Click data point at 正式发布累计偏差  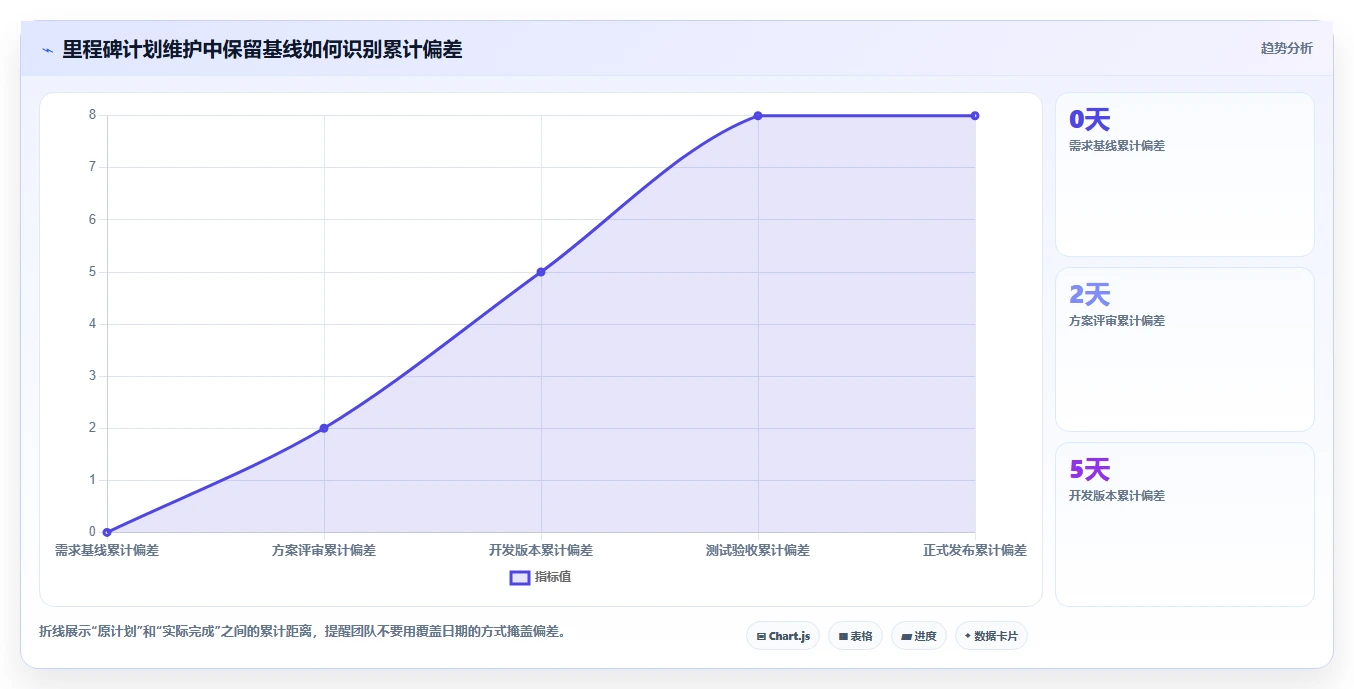[975, 116]
